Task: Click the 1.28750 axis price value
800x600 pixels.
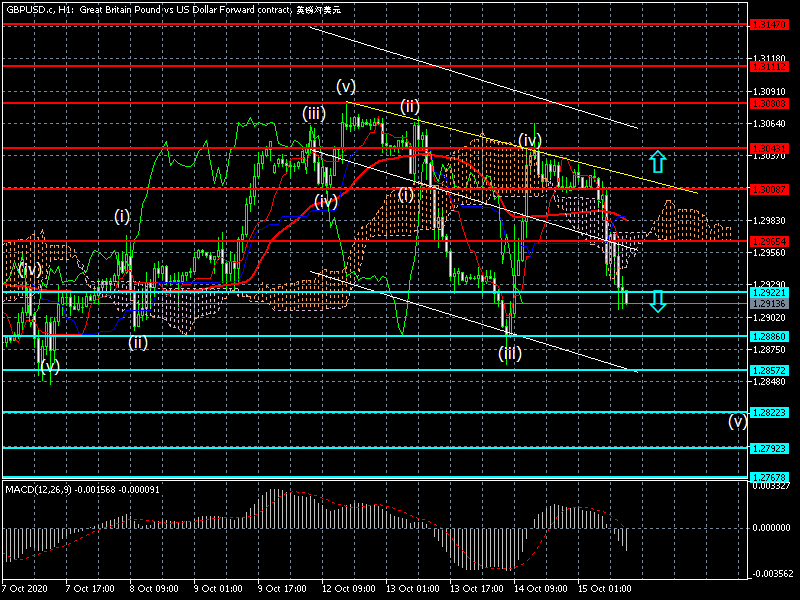Action: tap(770, 349)
